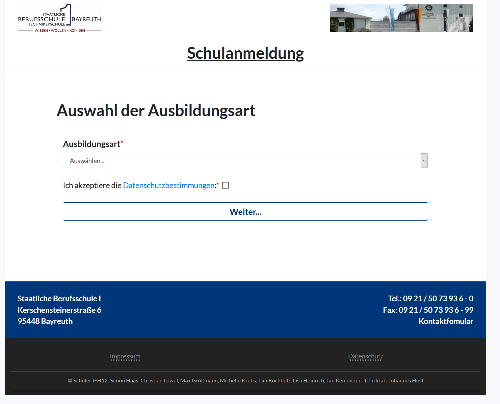
Task: Open the Ausbildungsart dropdown
Action: 245,161
